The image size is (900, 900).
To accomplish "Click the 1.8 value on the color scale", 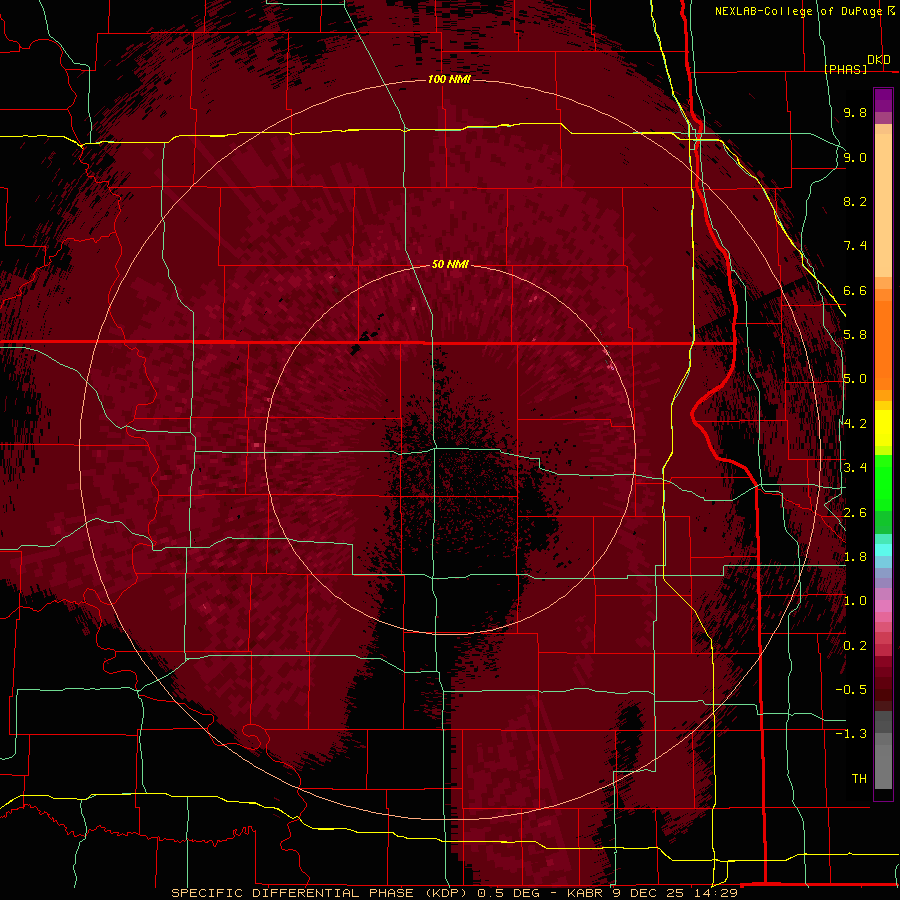I will pos(855,557).
